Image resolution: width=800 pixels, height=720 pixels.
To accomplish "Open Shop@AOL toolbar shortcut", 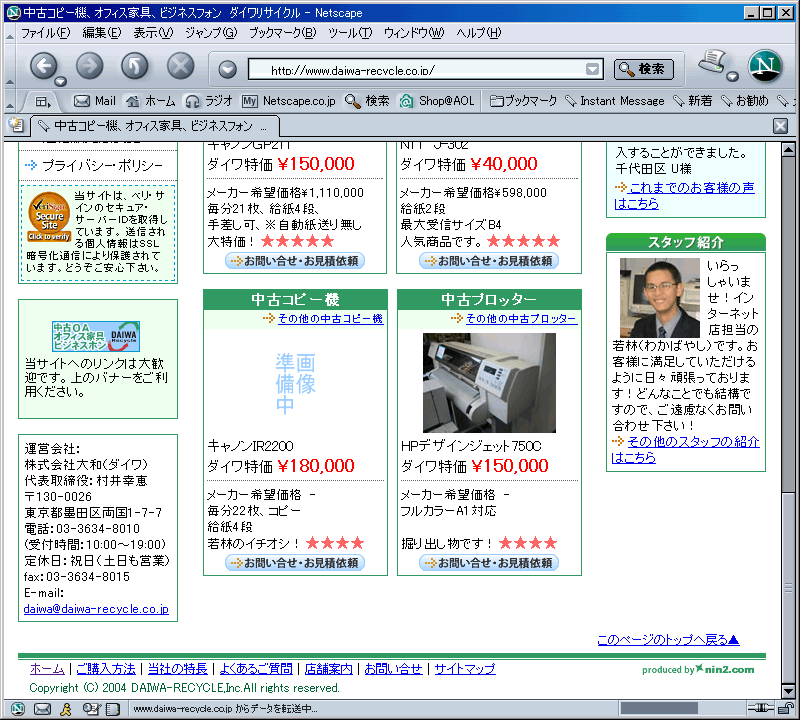I will coord(437,101).
